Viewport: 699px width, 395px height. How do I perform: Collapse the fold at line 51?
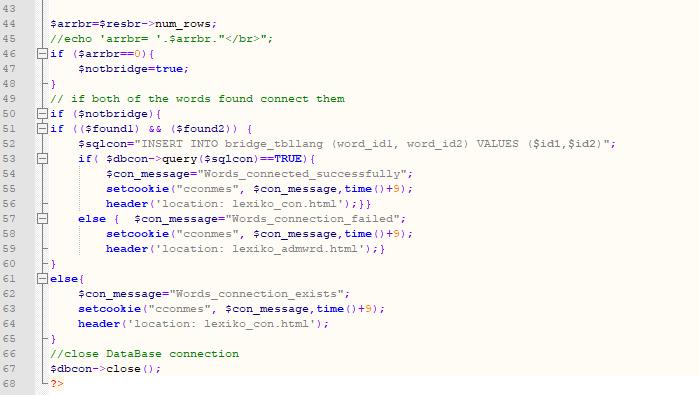(x=42, y=129)
